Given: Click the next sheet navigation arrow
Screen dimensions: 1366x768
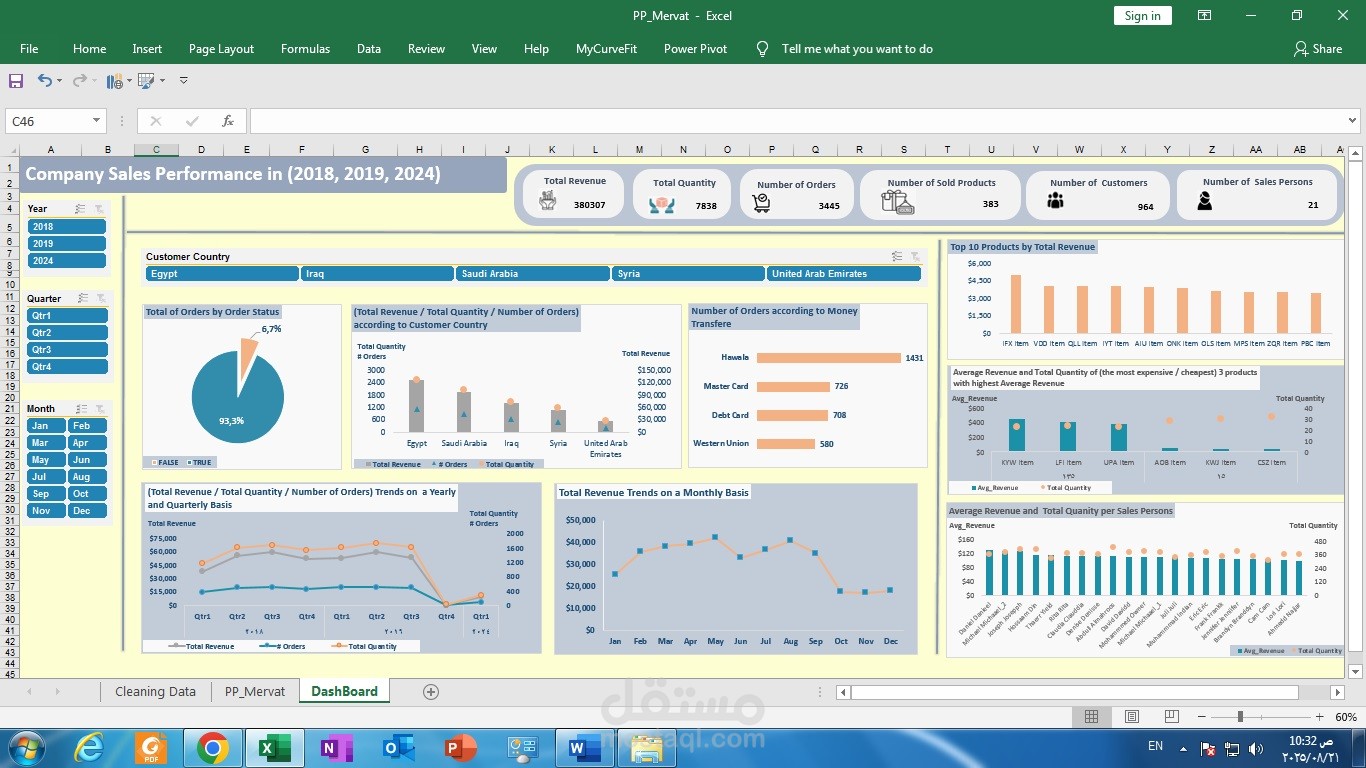Looking at the screenshot, I should (x=56, y=691).
